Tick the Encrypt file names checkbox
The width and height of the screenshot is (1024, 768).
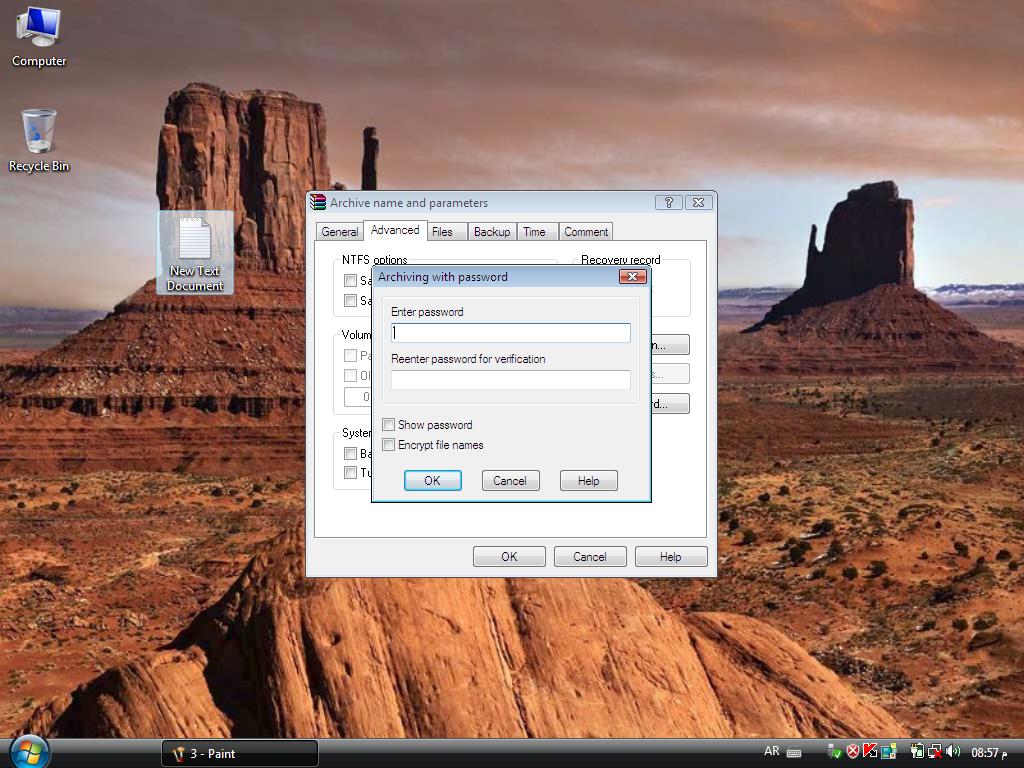pos(389,445)
